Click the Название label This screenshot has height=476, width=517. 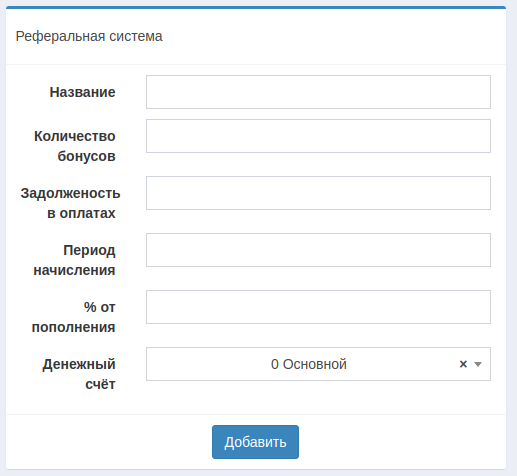82,92
